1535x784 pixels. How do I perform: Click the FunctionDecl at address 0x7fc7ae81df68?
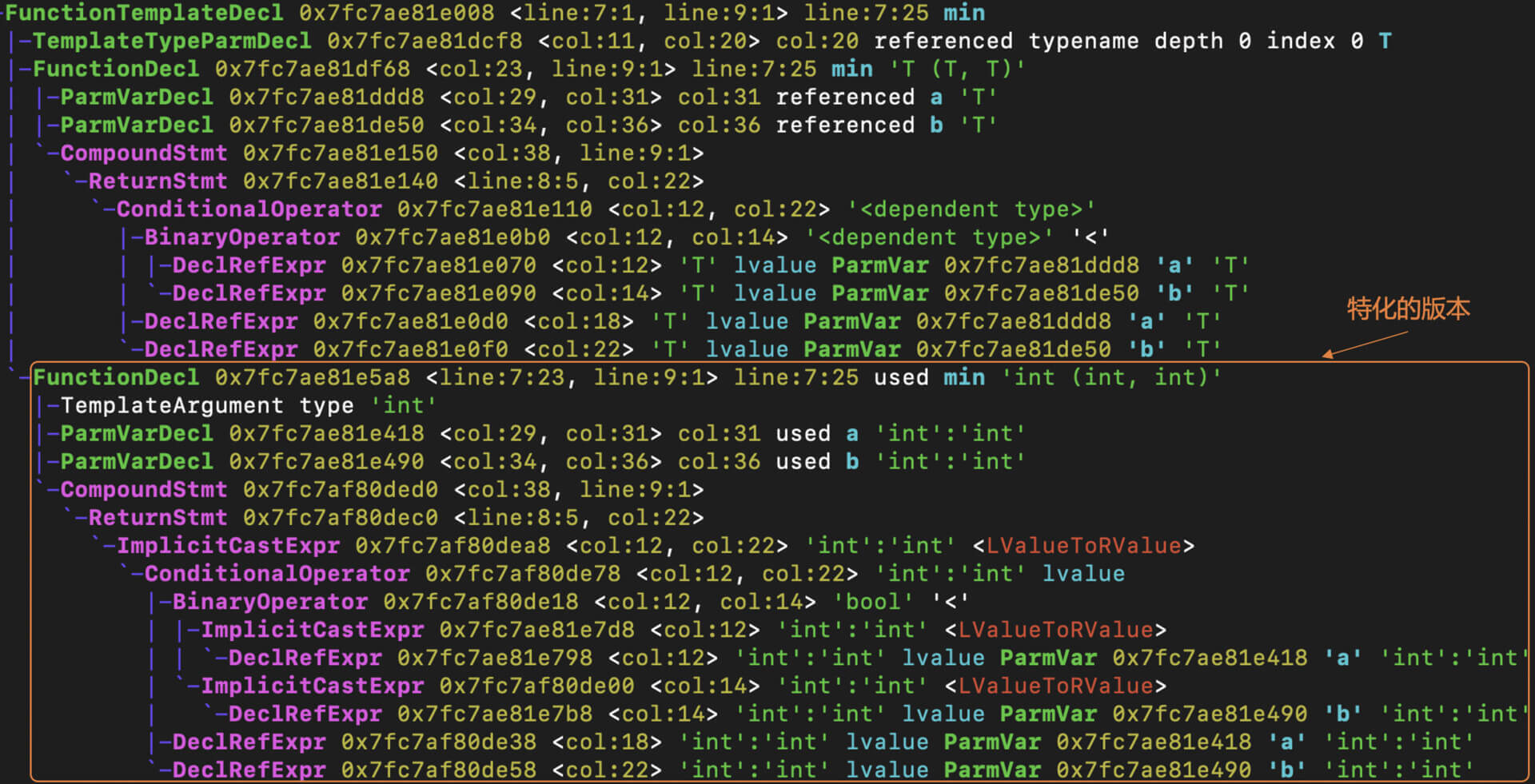point(116,69)
